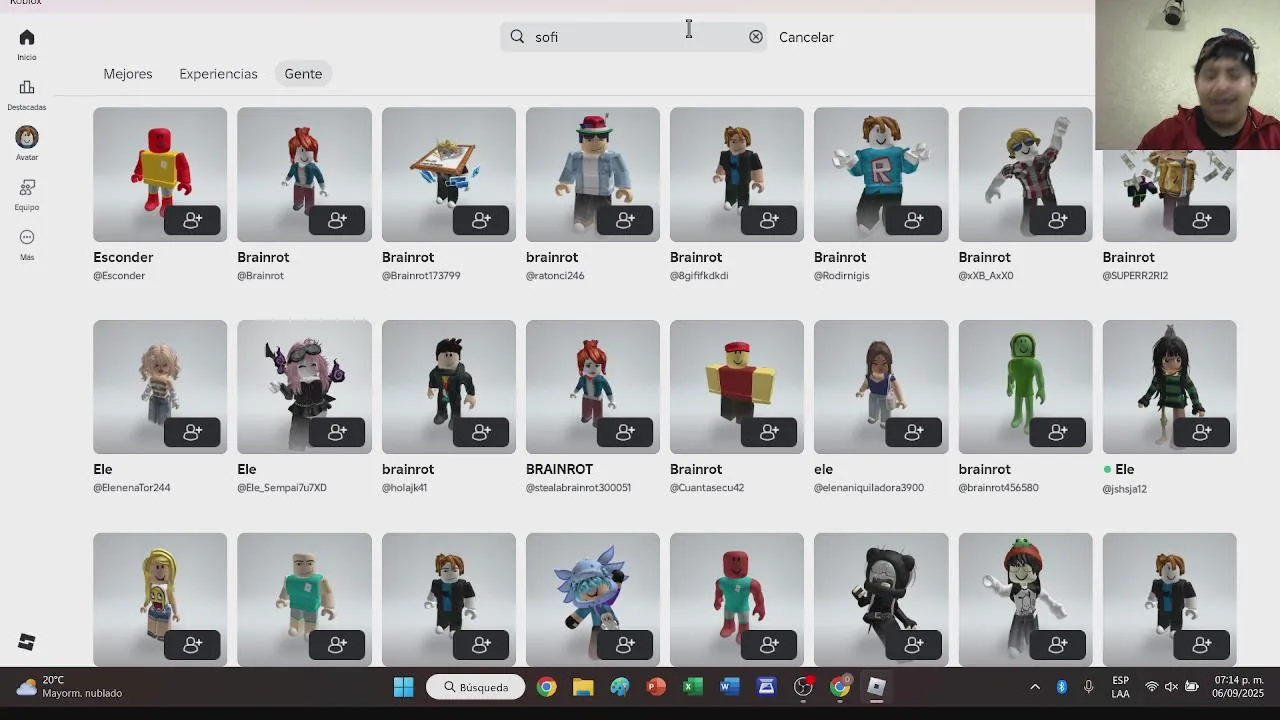The height and width of the screenshot is (720, 1280).
Task: Add @8gififkdkdi as a friend
Action: (x=769, y=220)
